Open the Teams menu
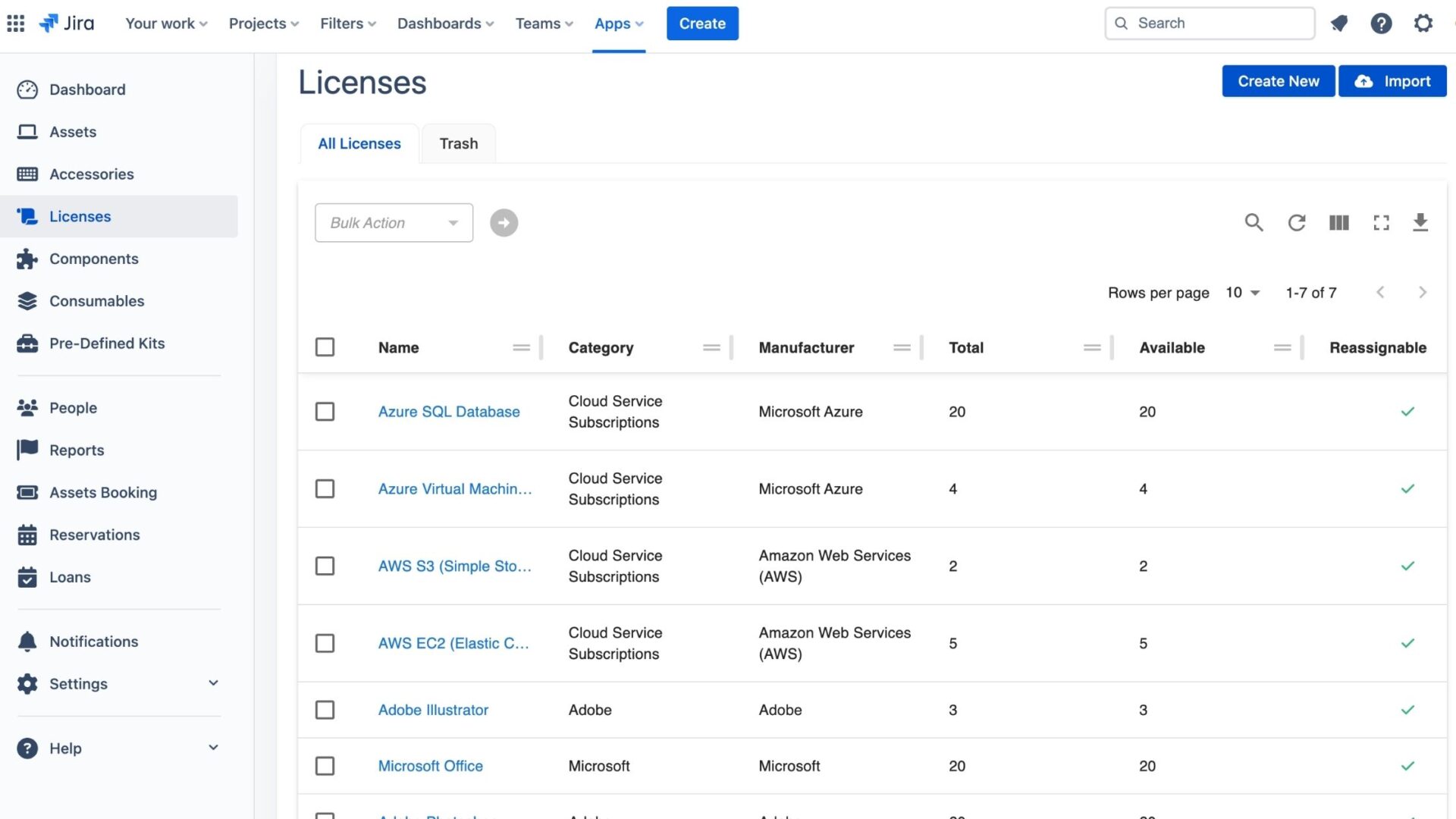Screen dimensions: 1456x819 [x=544, y=24]
